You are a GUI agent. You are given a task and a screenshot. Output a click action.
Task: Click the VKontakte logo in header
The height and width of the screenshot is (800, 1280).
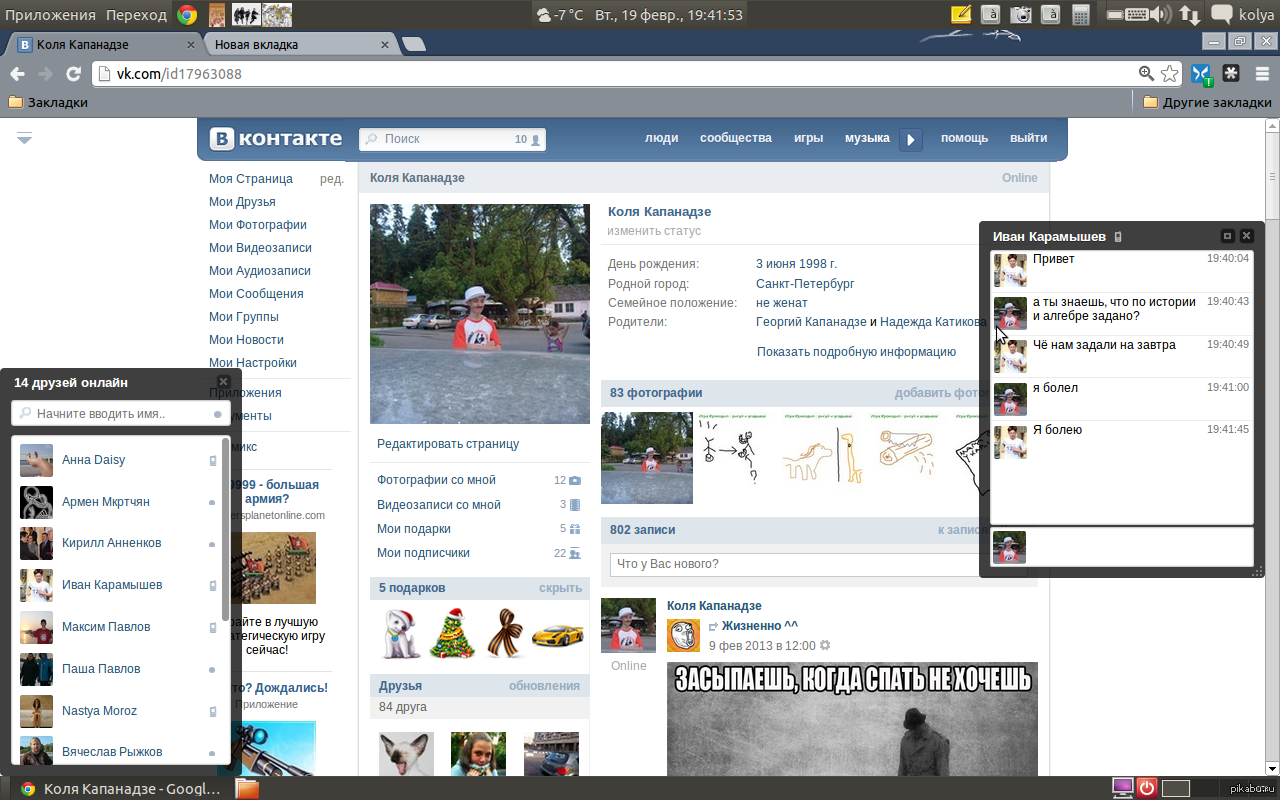276,139
